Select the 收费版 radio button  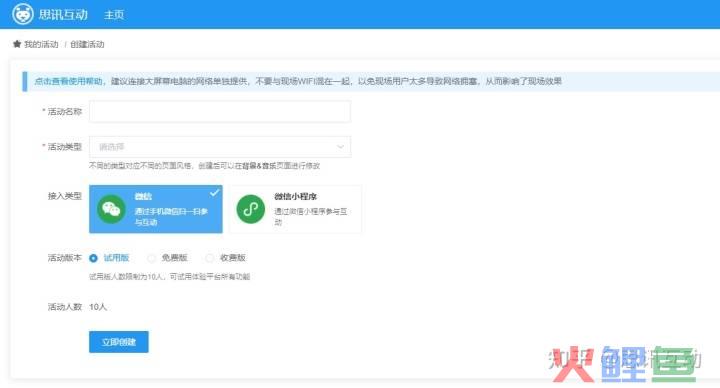[210, 258]
